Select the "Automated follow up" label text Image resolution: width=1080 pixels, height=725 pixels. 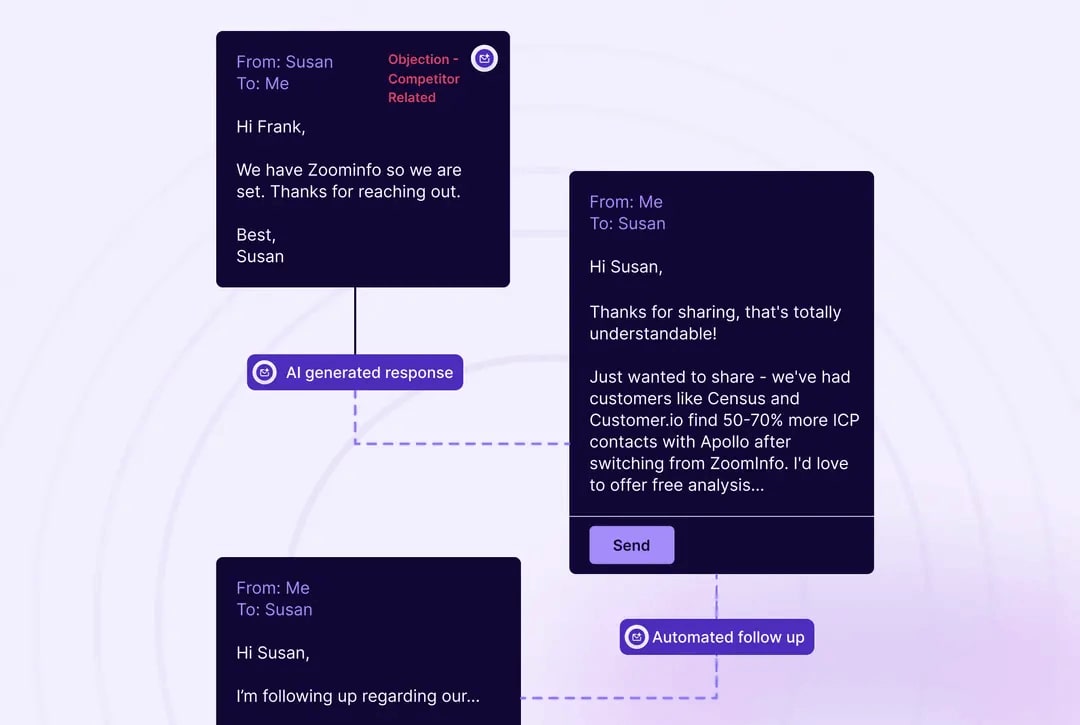(x=728, y=637)
